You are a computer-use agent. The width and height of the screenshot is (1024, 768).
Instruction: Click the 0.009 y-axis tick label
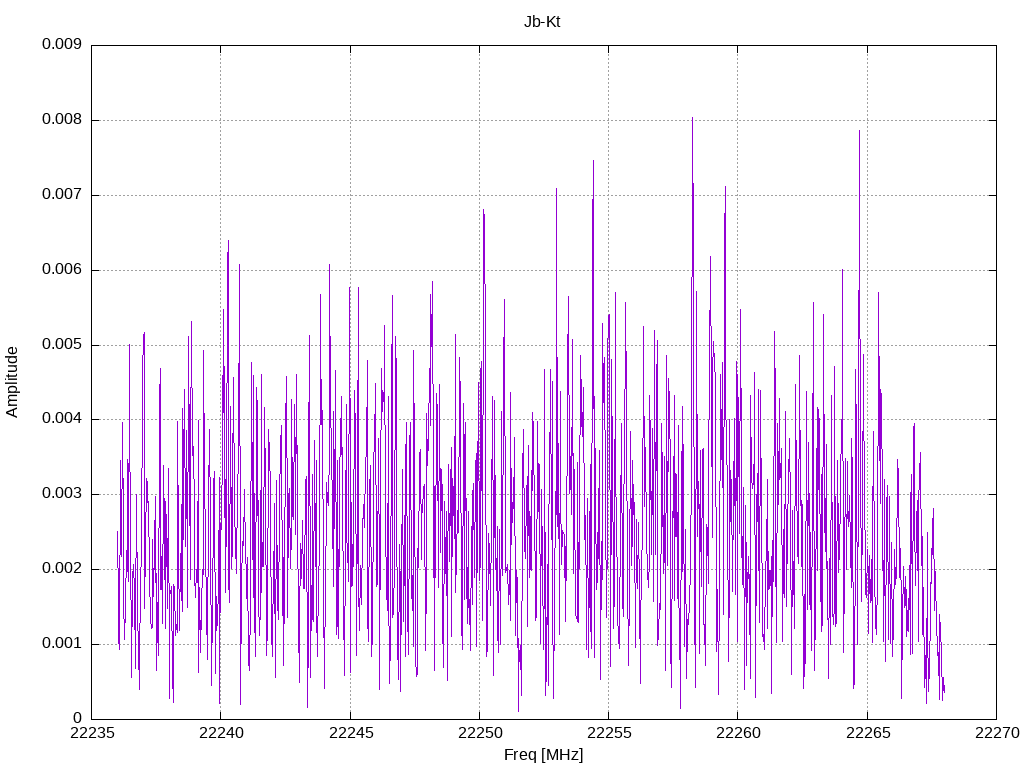[62, 44]
